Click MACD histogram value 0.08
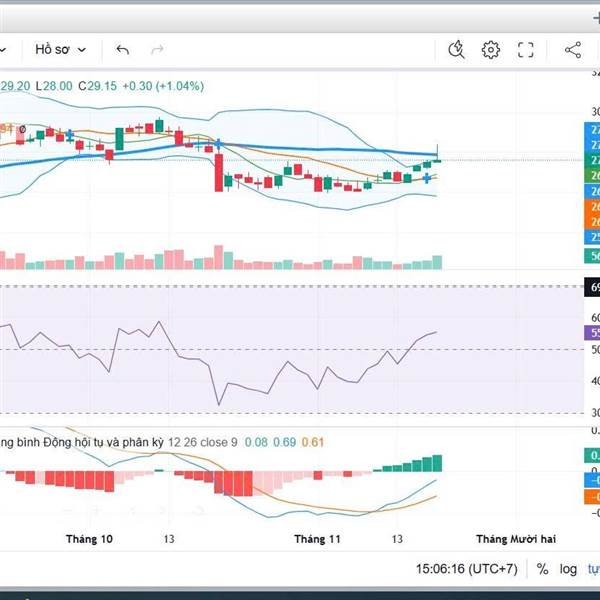 256,442
